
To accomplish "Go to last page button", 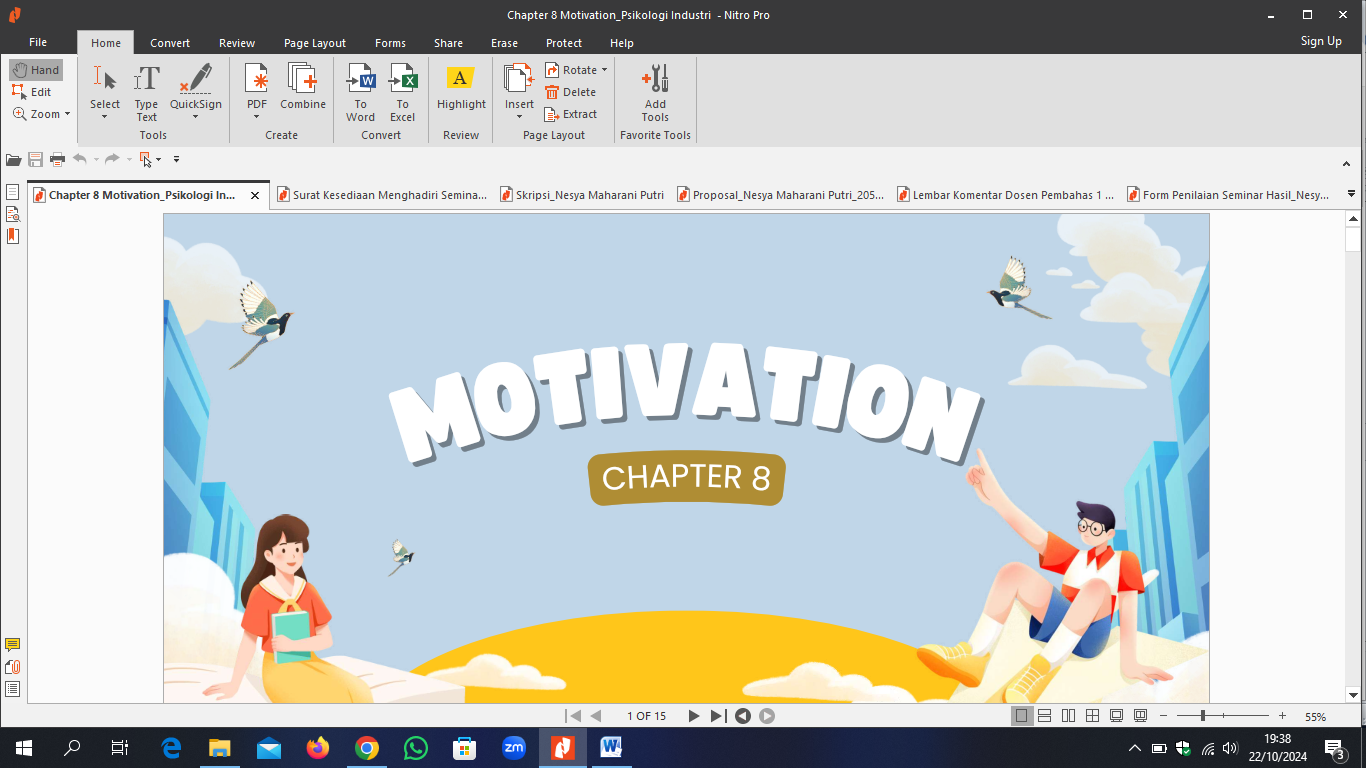I will pyautogui.click(x=717, y=716).
